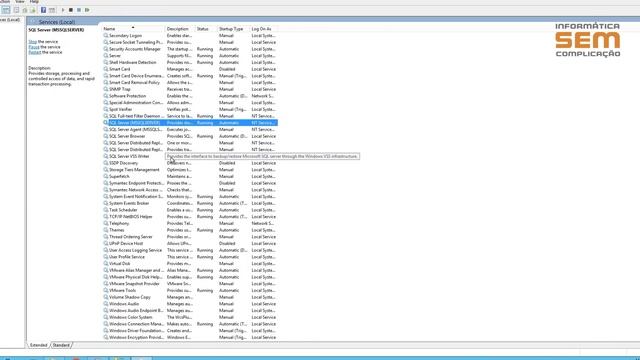Screen dimensions: 640x360
Task: Select the Thread Ordering Server service
Action: 190,237
